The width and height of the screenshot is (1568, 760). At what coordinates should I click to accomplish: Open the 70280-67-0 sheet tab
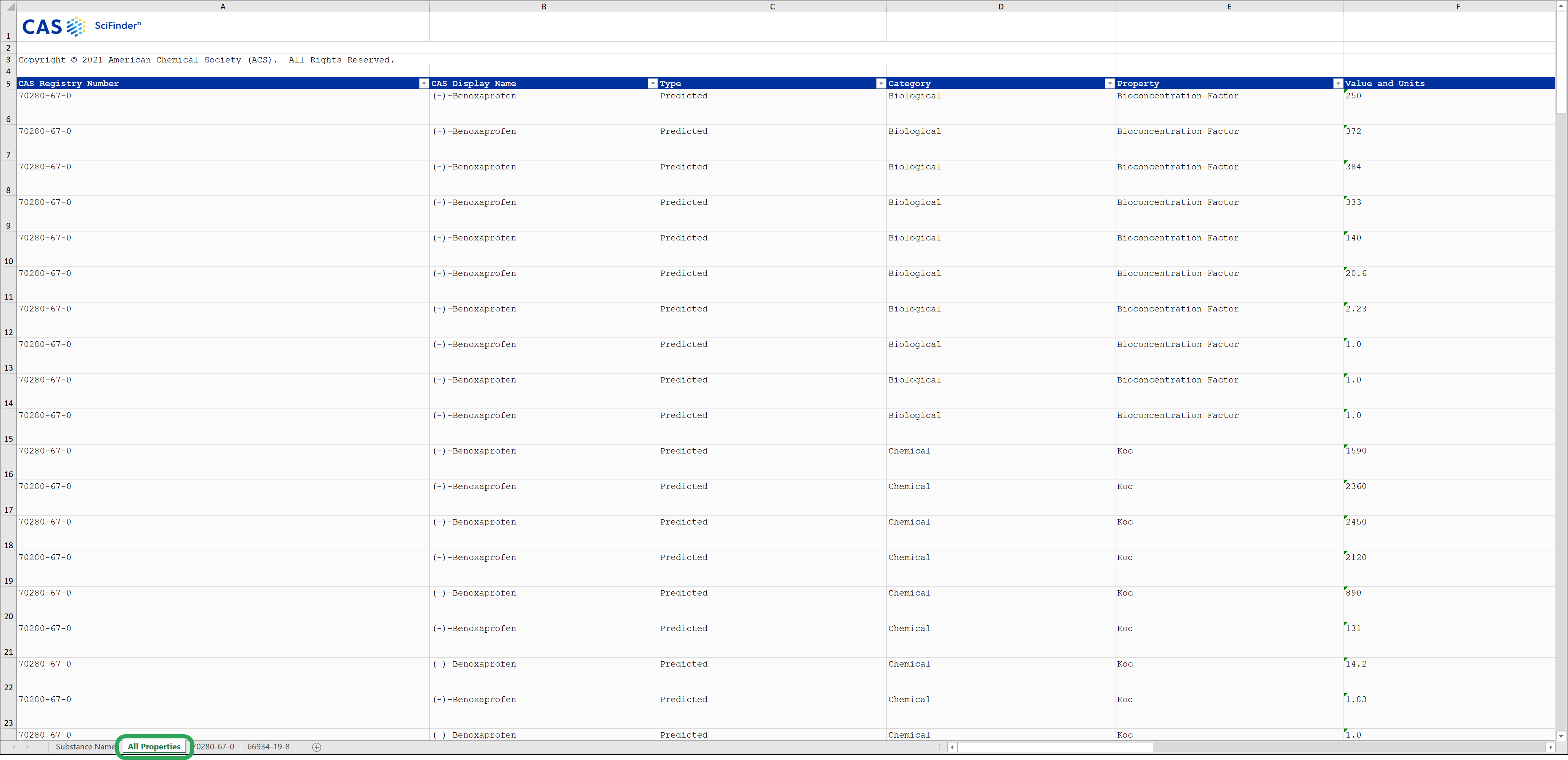(214, 747)
